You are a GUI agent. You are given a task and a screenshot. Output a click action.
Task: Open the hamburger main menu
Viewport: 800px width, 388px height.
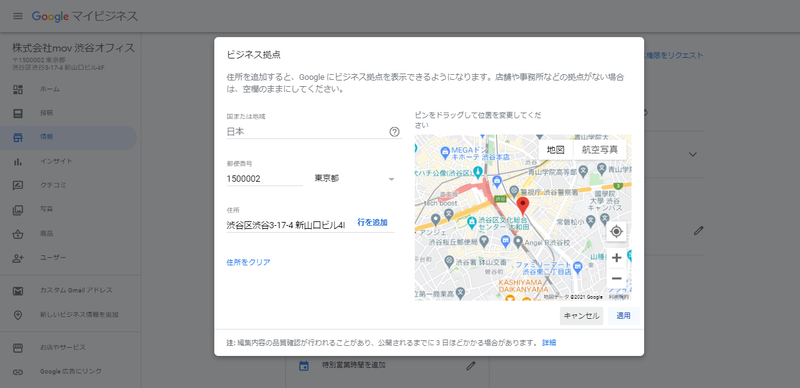(x=18, y=16)
